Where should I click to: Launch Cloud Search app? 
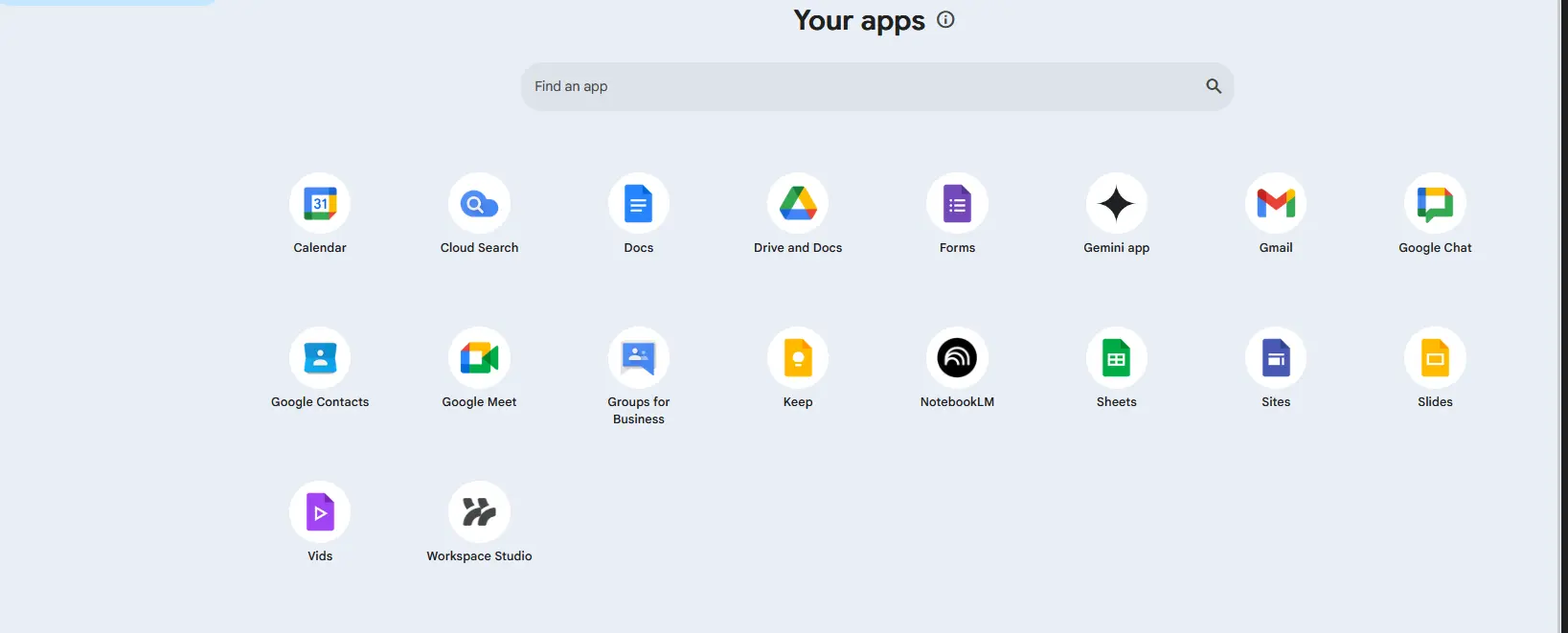coord(479,203)
